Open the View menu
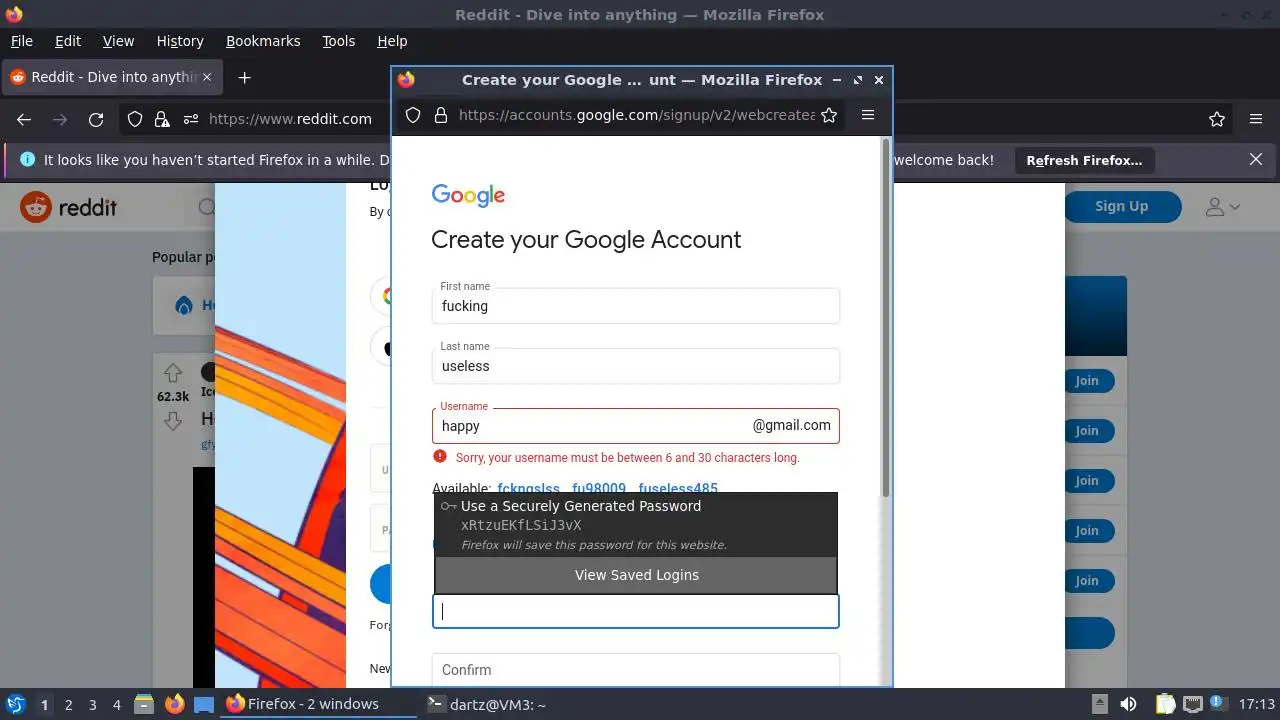Image resolution: width=1280 pixels, height=720 pixels. pos(118,41)
